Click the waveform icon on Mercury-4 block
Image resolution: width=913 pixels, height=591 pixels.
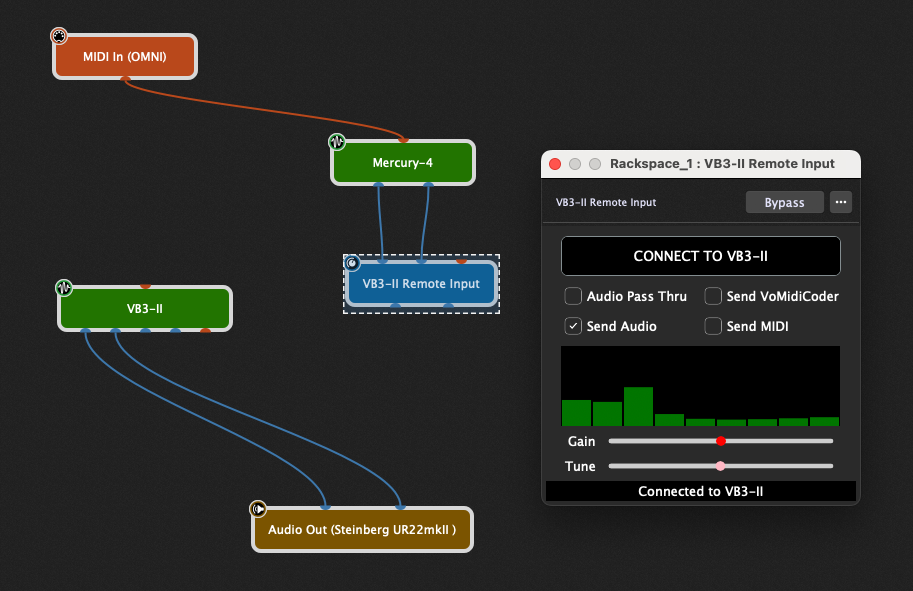click(x=337, y=141)
